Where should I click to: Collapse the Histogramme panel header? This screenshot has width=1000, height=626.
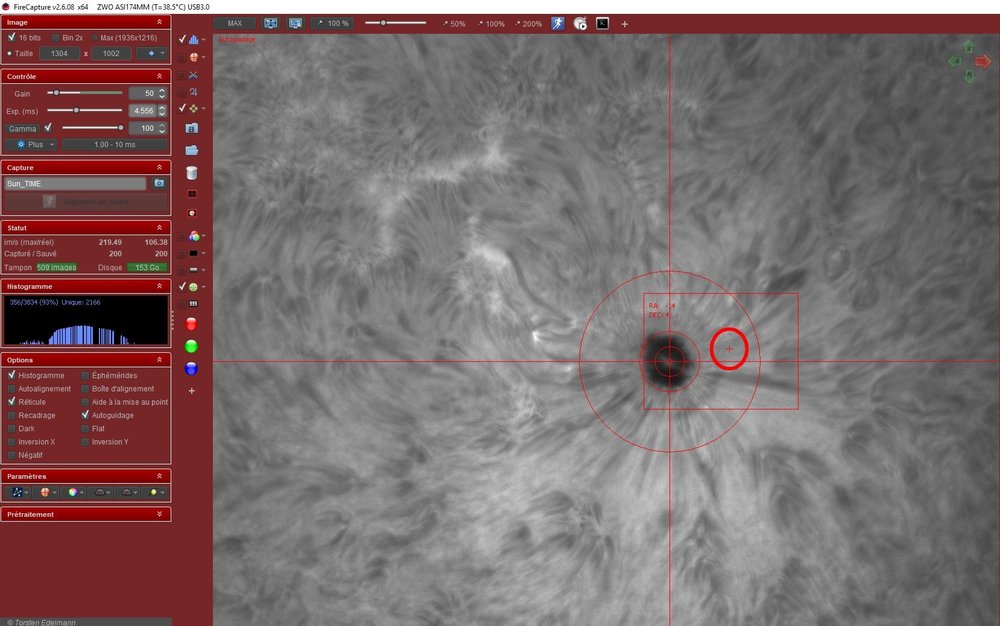click(86, 286)
